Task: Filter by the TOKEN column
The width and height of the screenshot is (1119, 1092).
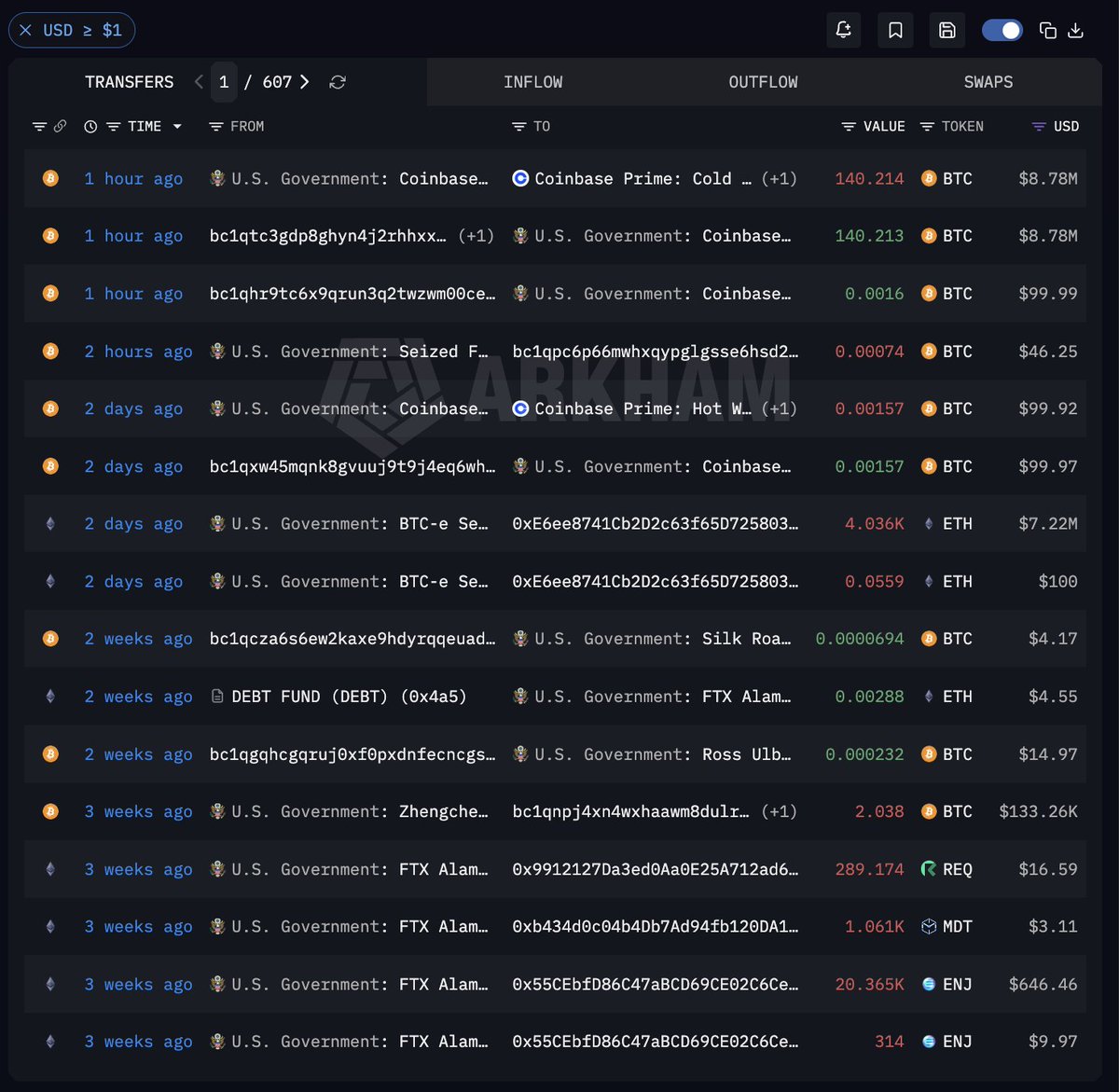Action: pos(927,127)
